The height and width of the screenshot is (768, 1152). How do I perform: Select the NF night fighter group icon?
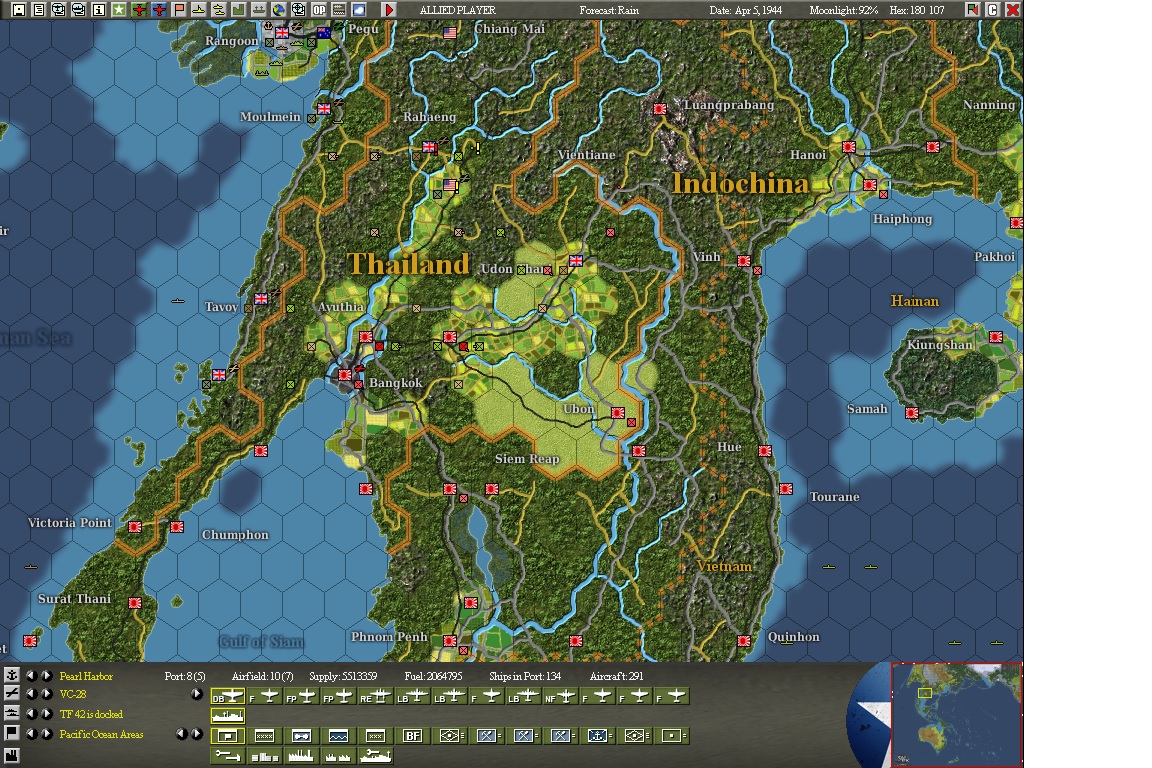[561, 696]
